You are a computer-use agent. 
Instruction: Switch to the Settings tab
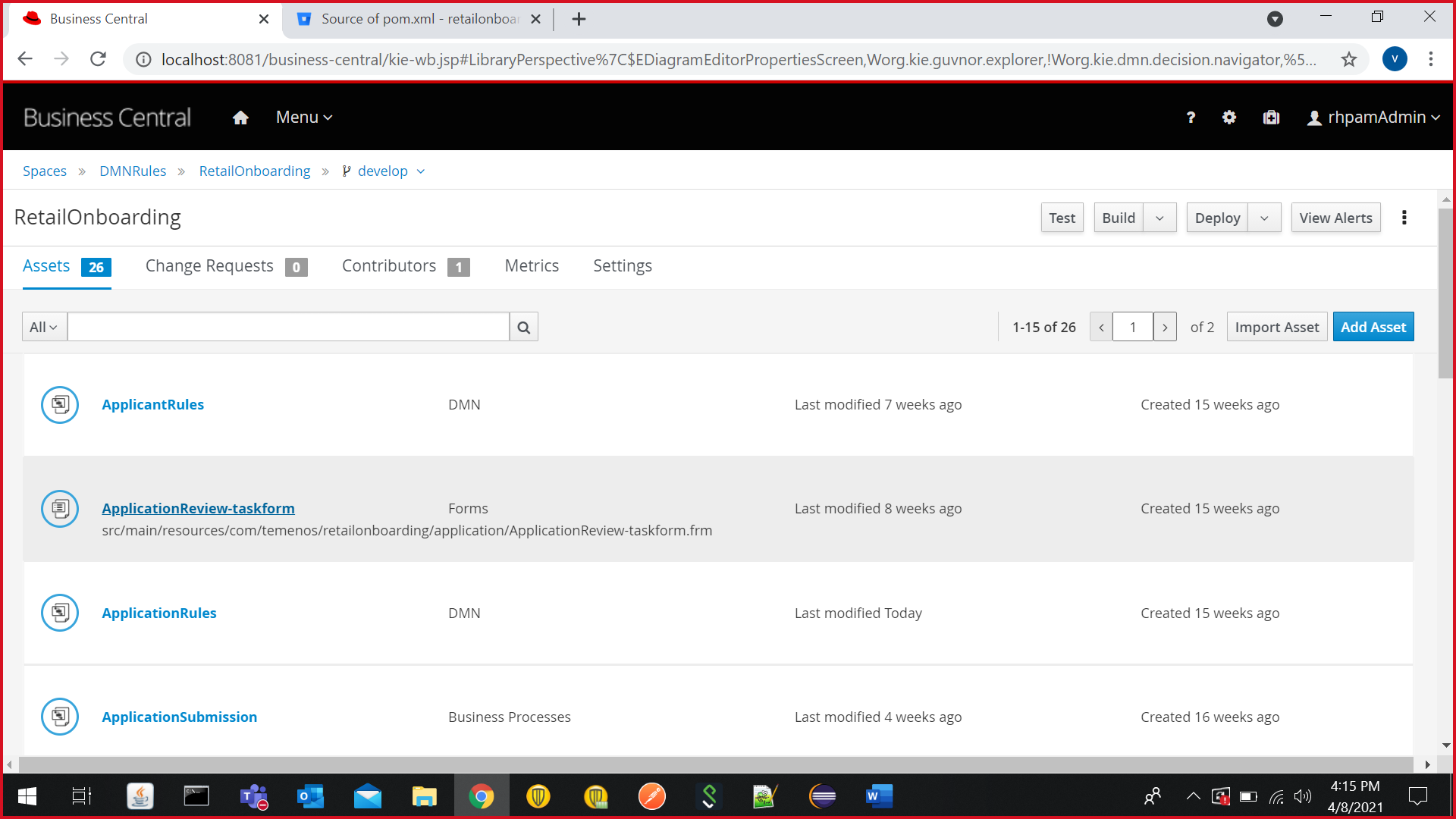click(622, 266)
